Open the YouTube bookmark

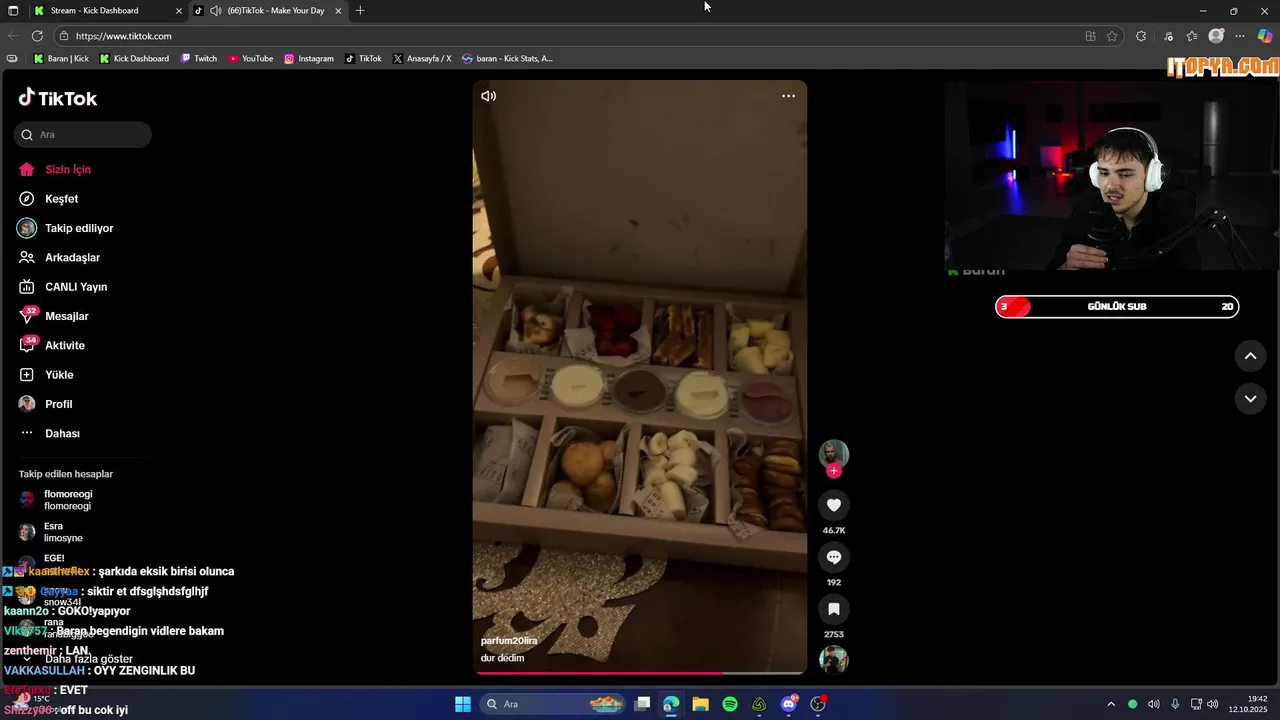click(x=251, y=59)
